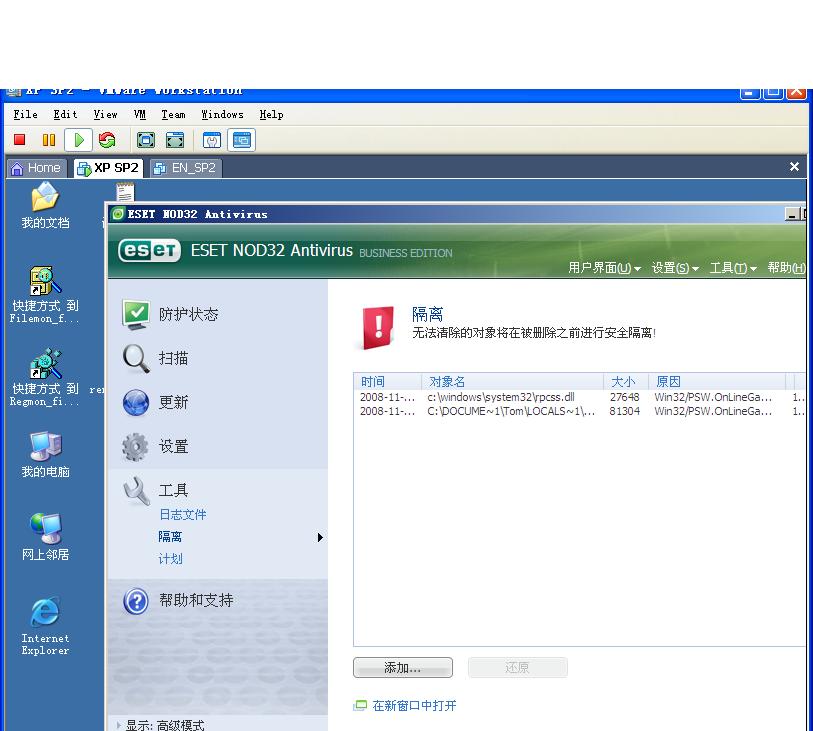Expand the 工具(T) dropdown menu
This screenshot has height=731, width=813.
[733, 268]
